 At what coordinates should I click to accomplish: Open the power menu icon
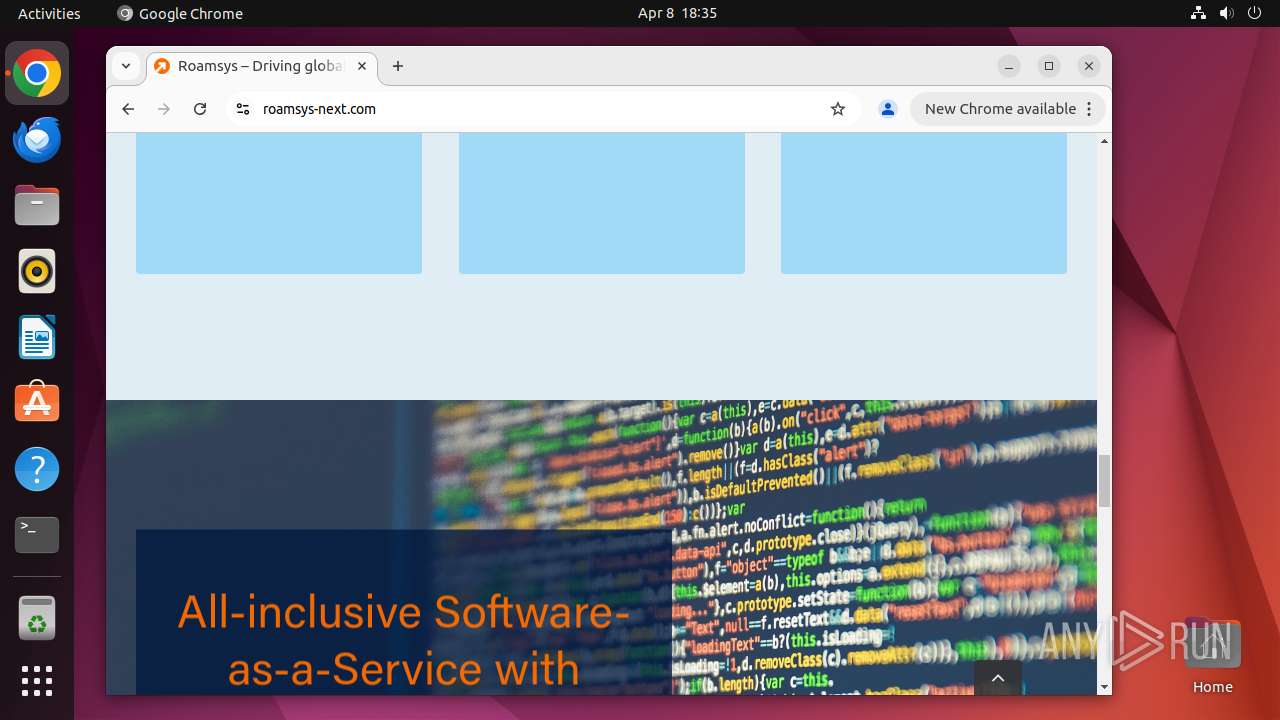coord(1254,13)
